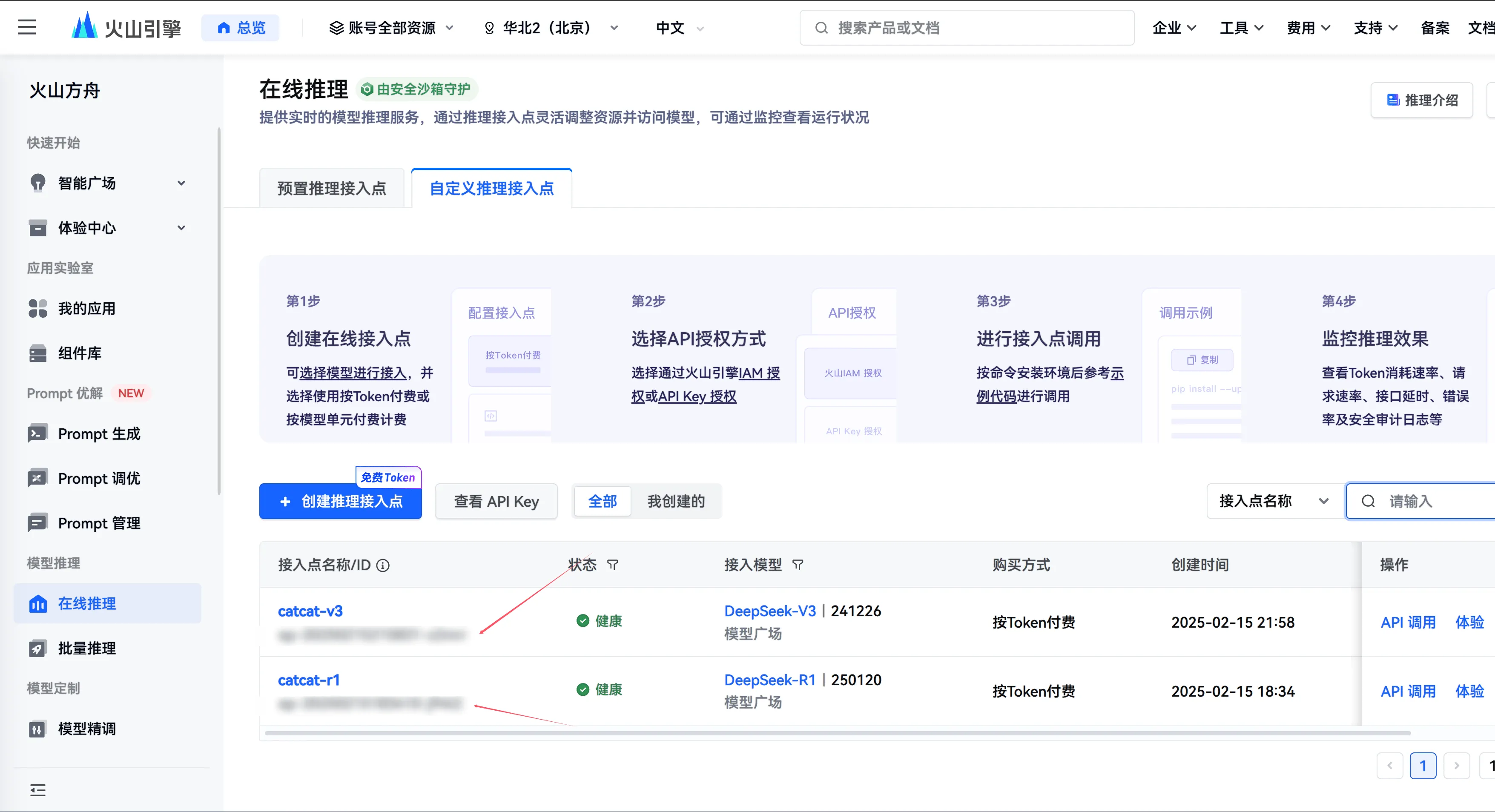Open 状态 column filter icon
Viewport: 1495px width, 812px height.
(613, 565)
